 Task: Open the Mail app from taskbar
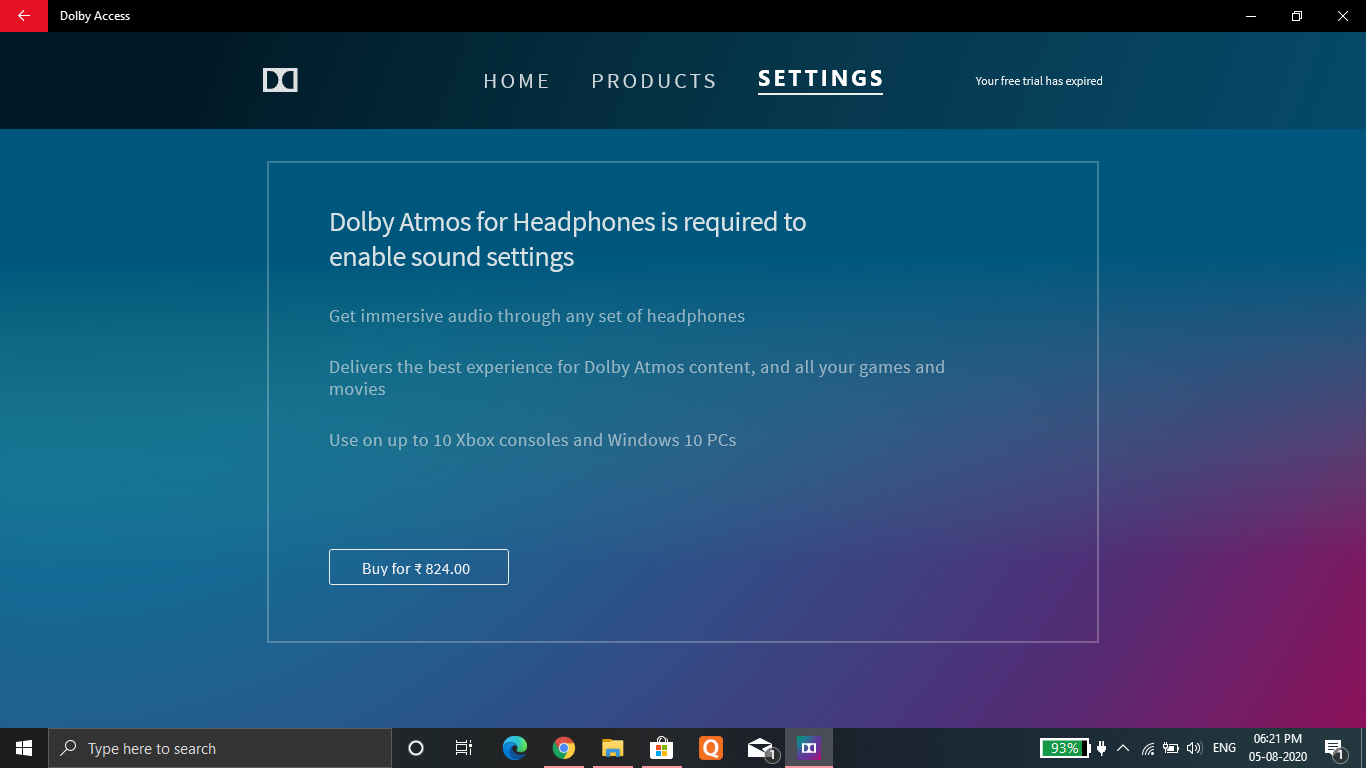coord(761,748)
